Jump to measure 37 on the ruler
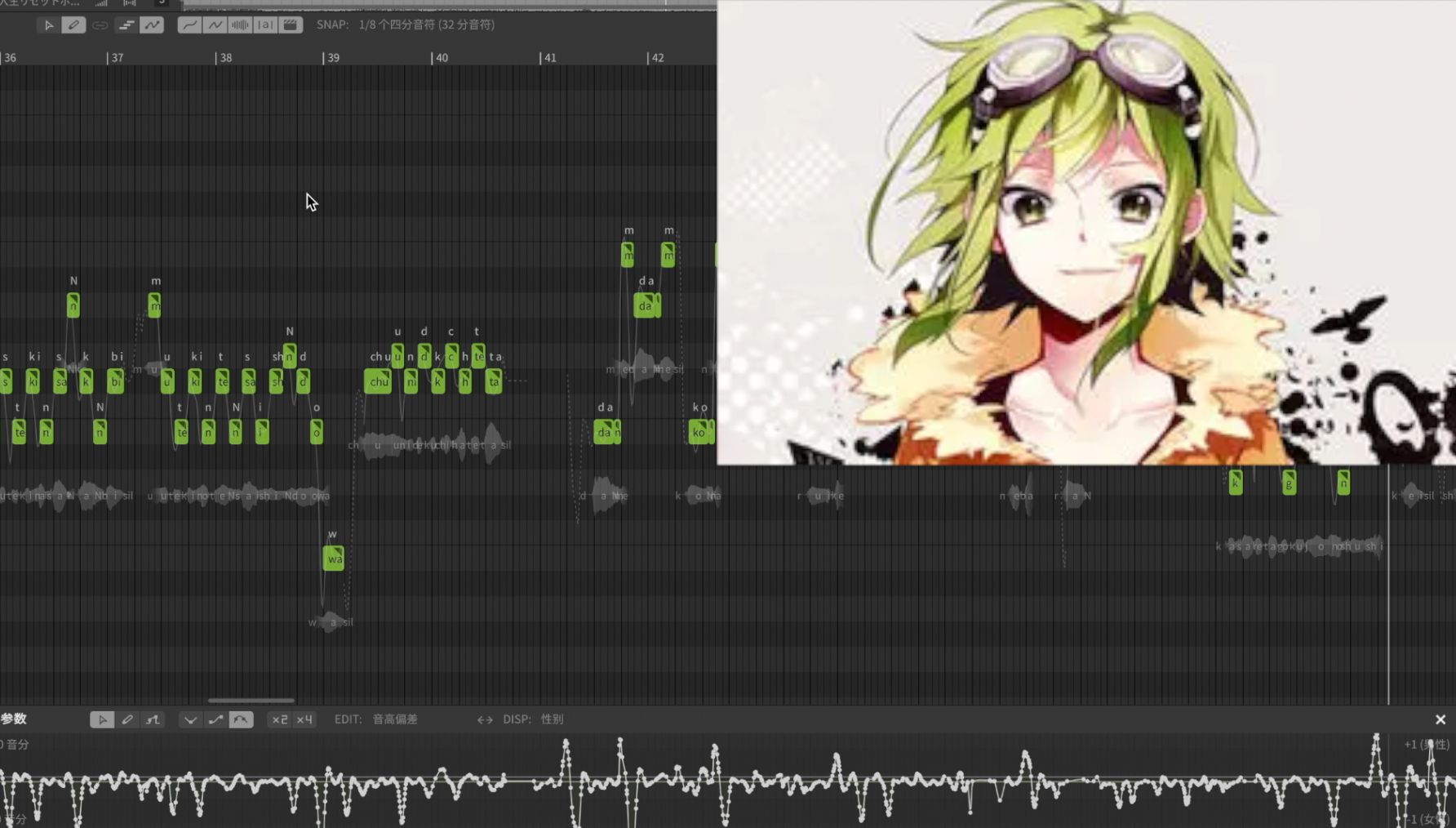 pyautogui.click(x=118, y=58)
